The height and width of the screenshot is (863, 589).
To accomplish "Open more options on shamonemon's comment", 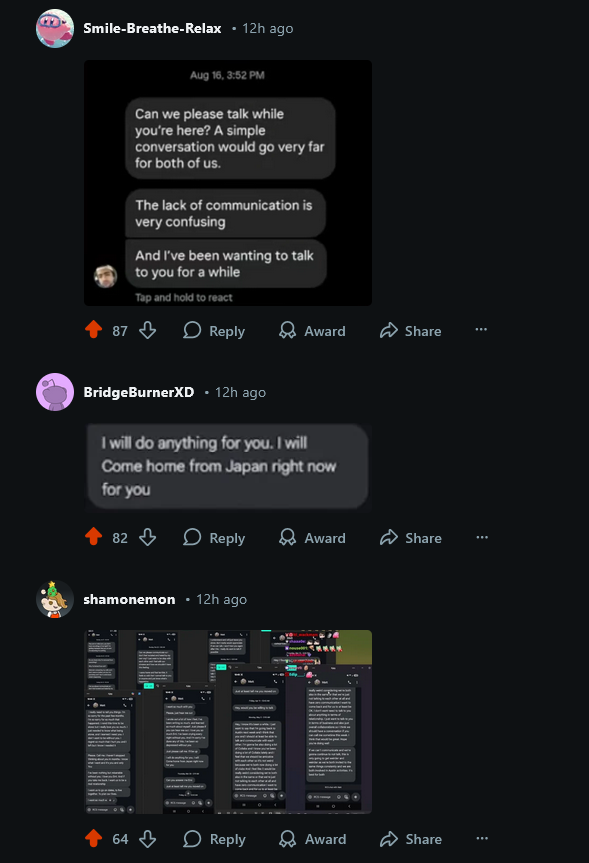I will (482, 838).
